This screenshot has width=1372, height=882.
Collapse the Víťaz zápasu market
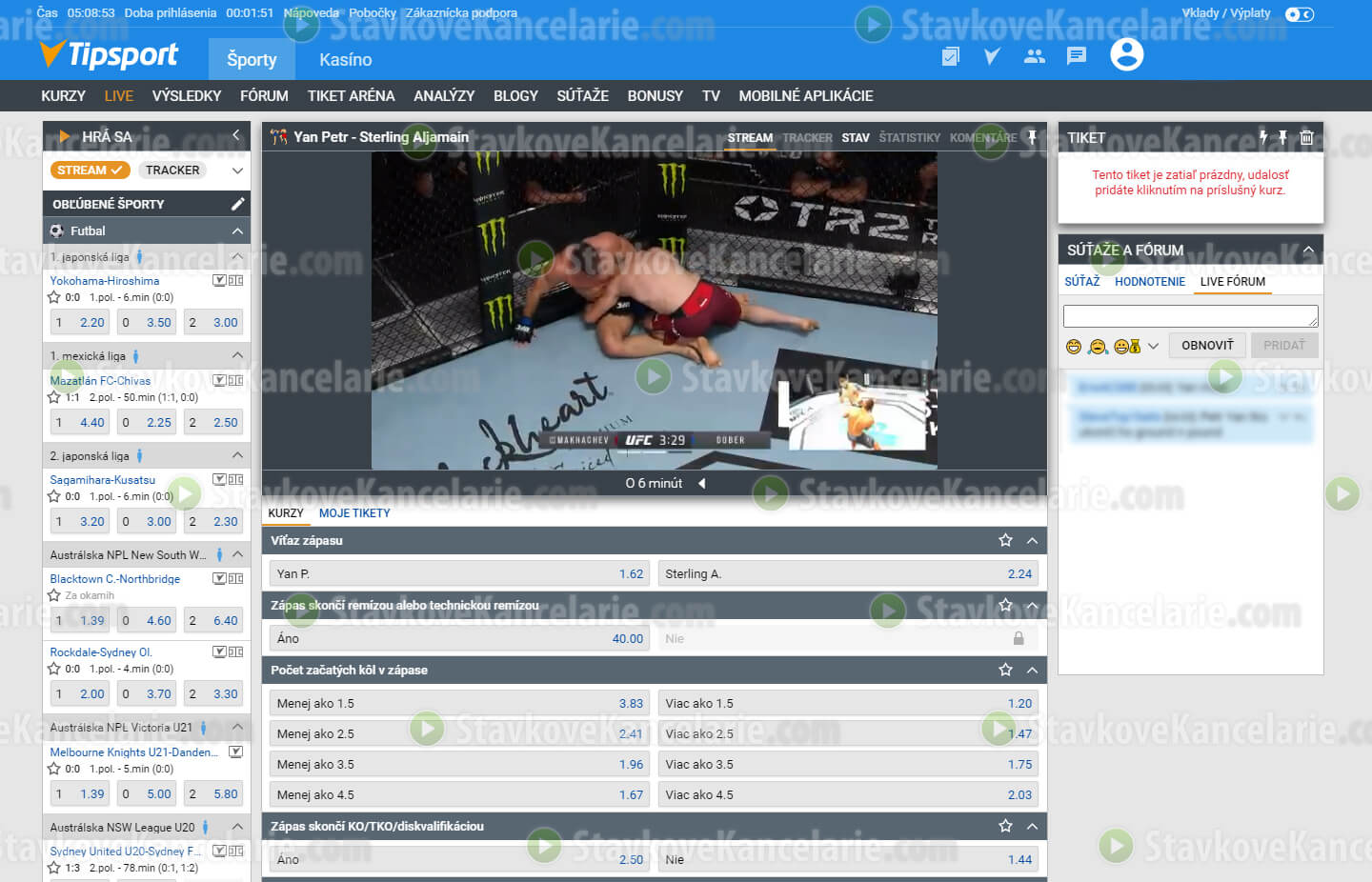point(1032,540)
